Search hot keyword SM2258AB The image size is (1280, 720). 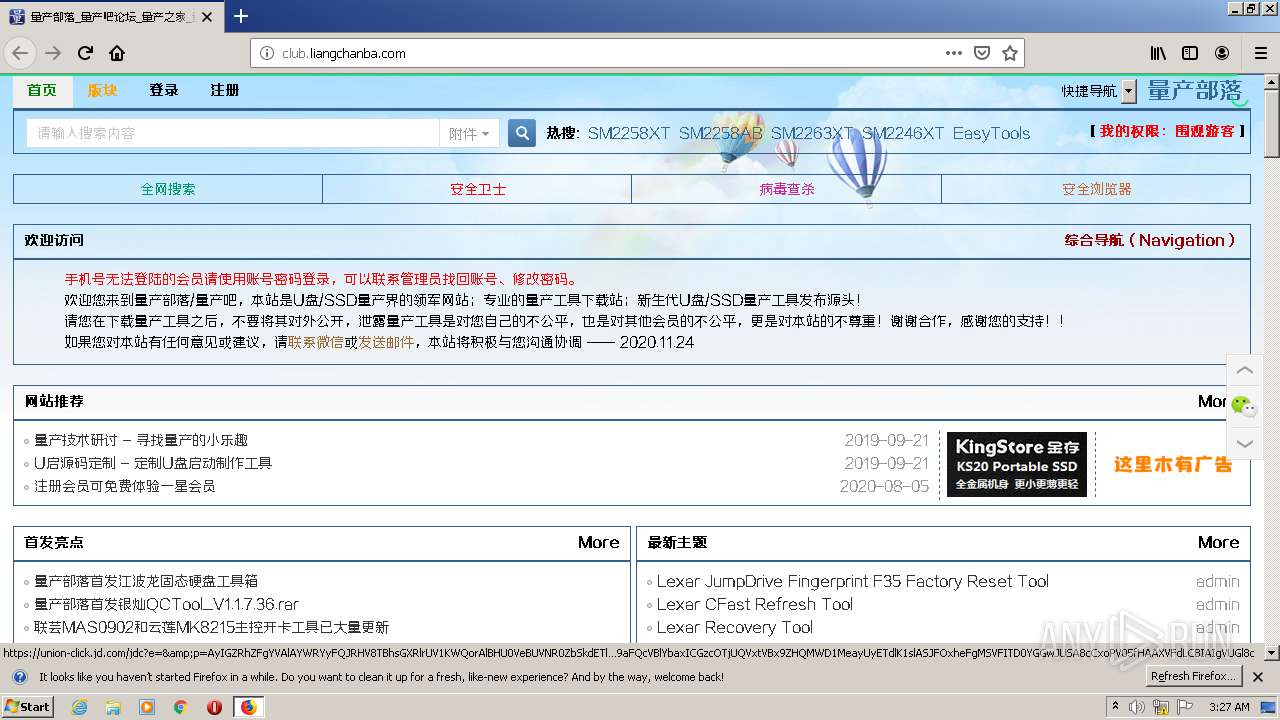tap(720, 133)
